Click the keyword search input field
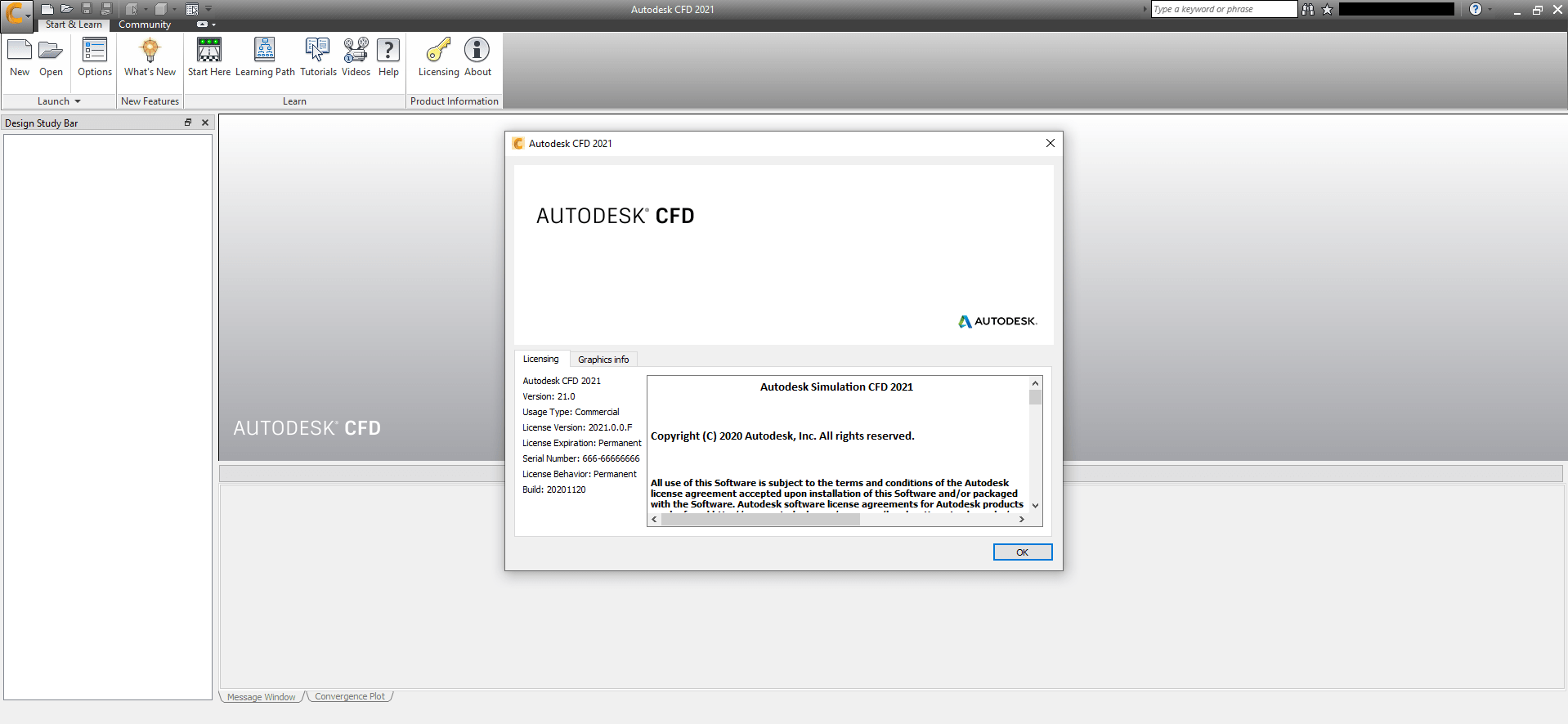 click(1224, 9)
